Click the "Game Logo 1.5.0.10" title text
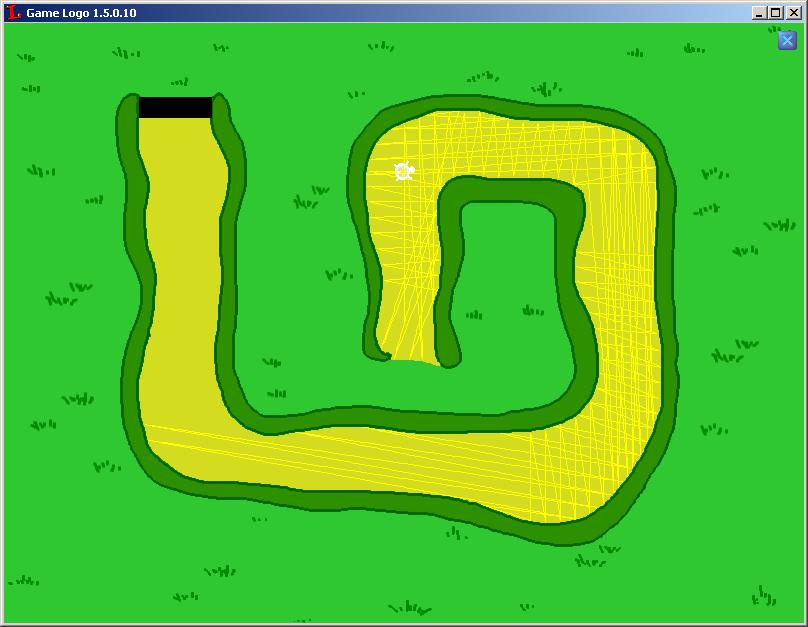808x627 pixels. click(x=81, y=13)
